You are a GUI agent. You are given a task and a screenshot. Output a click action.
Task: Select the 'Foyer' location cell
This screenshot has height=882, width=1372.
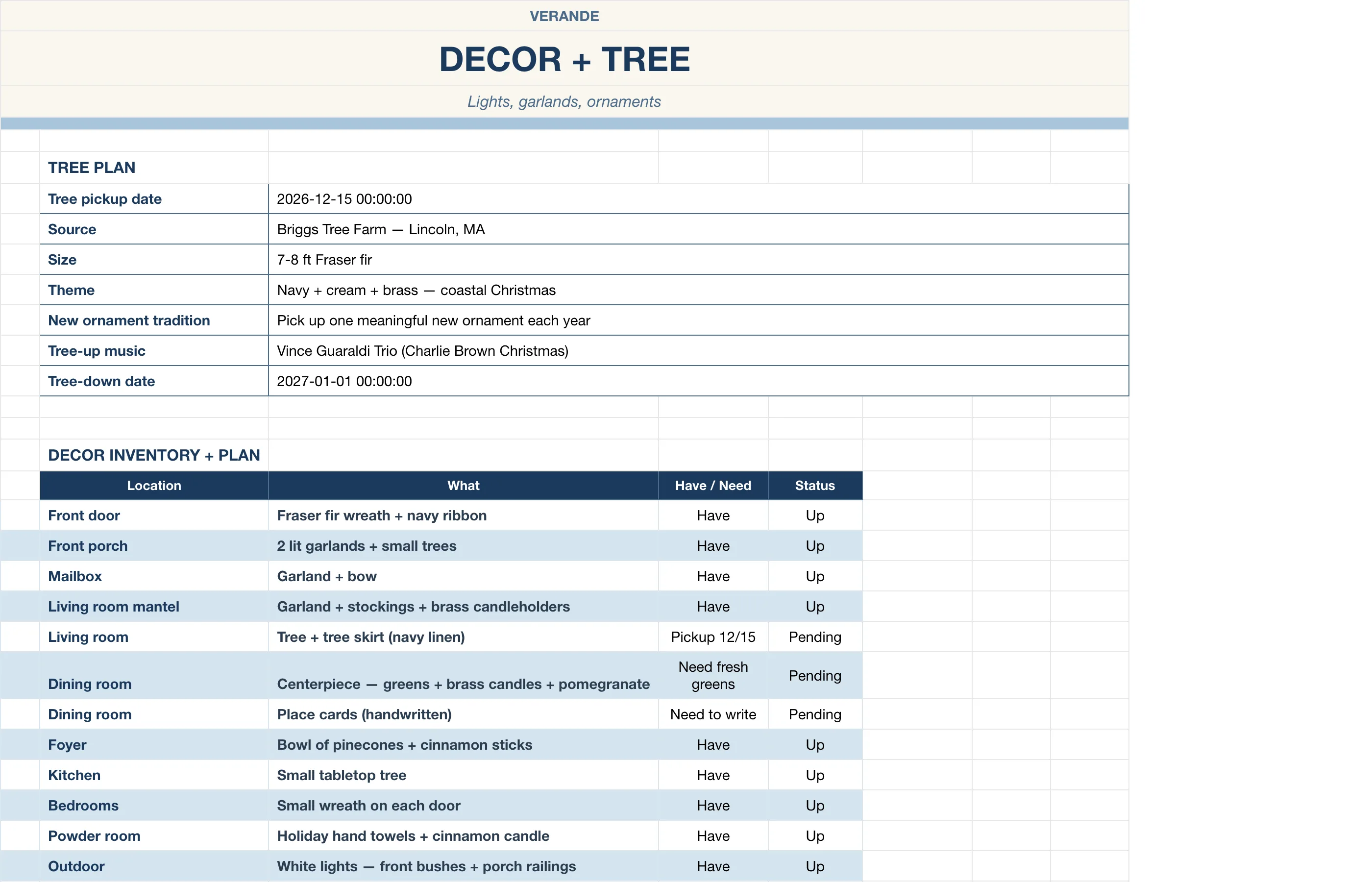[154, 744]
